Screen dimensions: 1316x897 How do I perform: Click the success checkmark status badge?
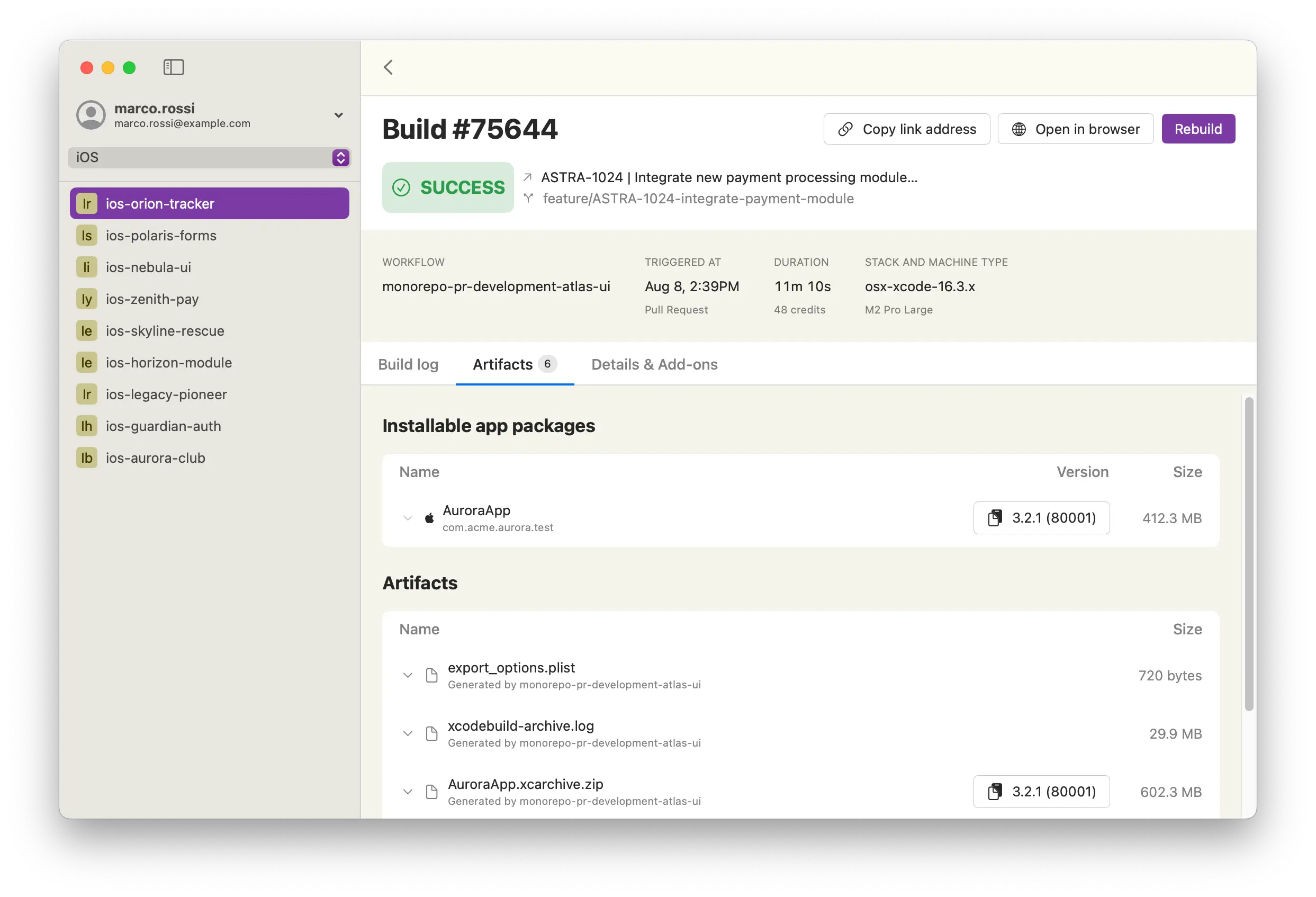click(448, 187)
